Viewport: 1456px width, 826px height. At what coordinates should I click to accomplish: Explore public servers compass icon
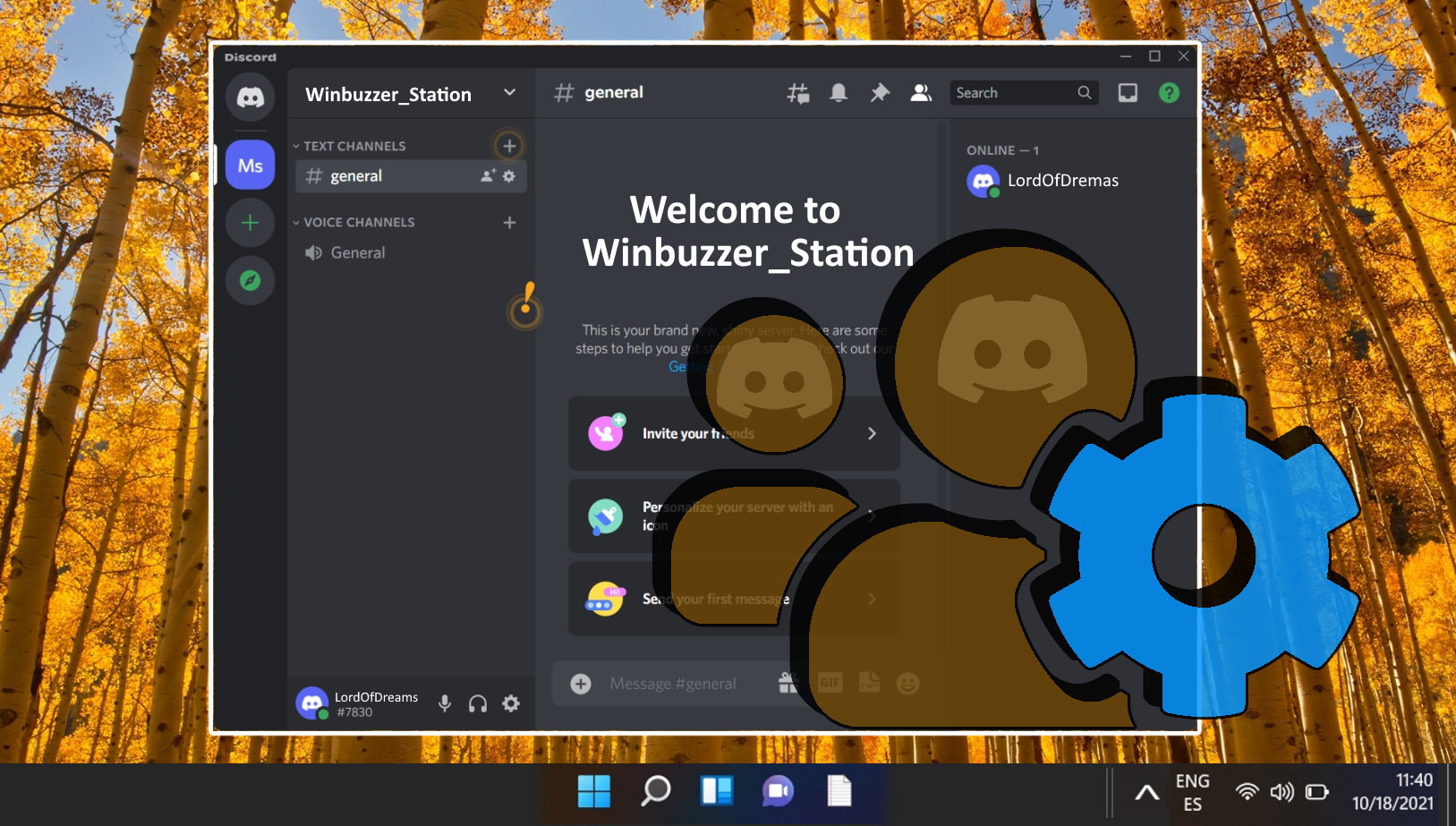point(250,280)
